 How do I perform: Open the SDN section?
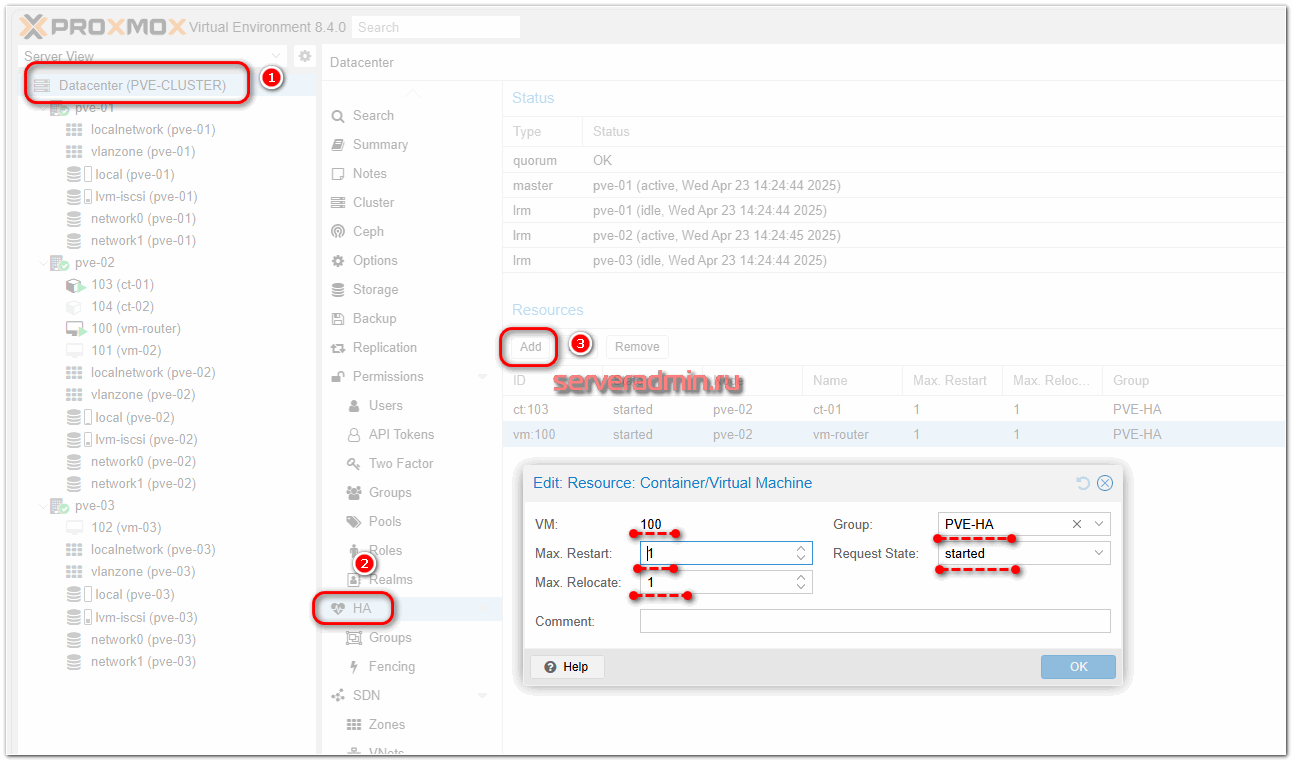point(366,695)
